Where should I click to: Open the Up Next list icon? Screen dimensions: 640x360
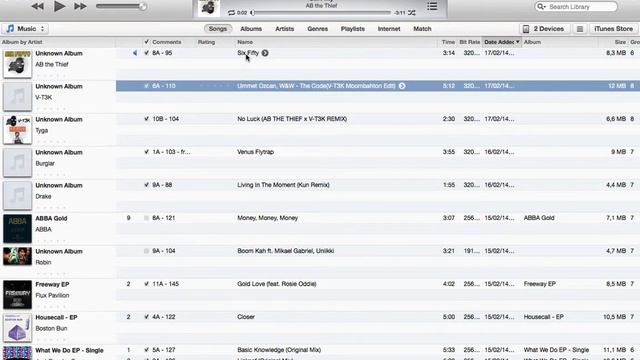pos(432,6)
